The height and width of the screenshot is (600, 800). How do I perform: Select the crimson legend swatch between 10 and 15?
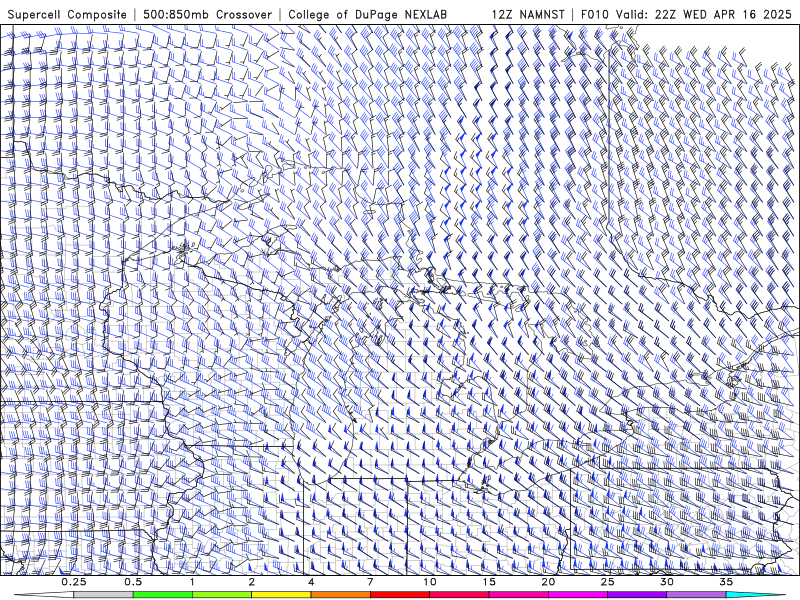pos(459,595)
